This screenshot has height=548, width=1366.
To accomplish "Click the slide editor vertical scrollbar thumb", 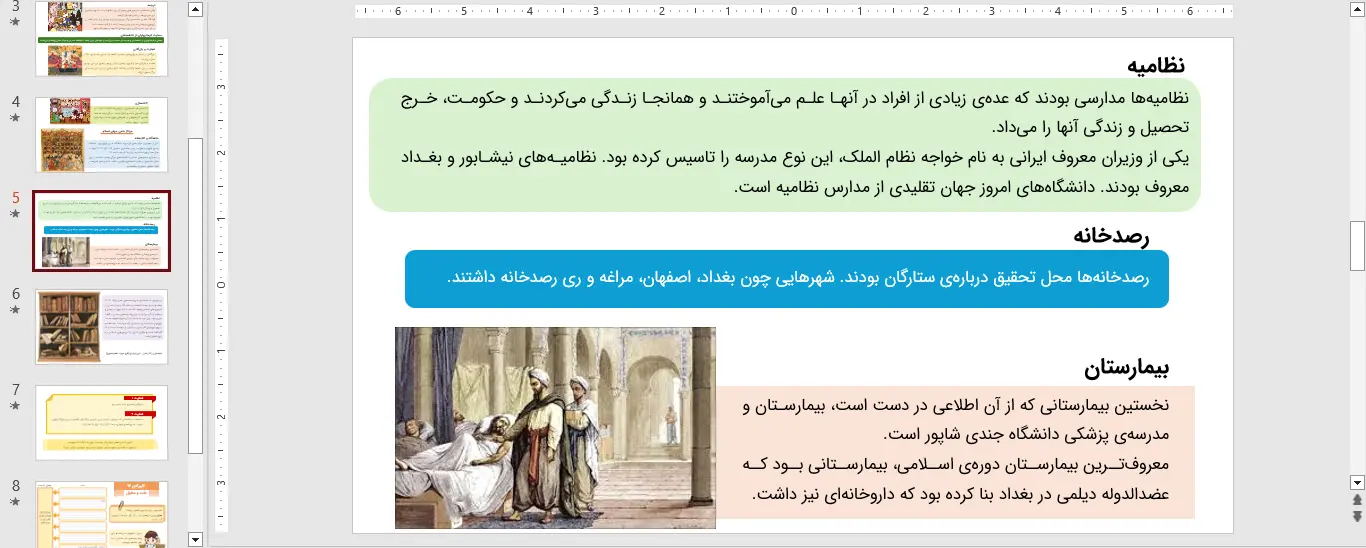I will [1357, 246].
